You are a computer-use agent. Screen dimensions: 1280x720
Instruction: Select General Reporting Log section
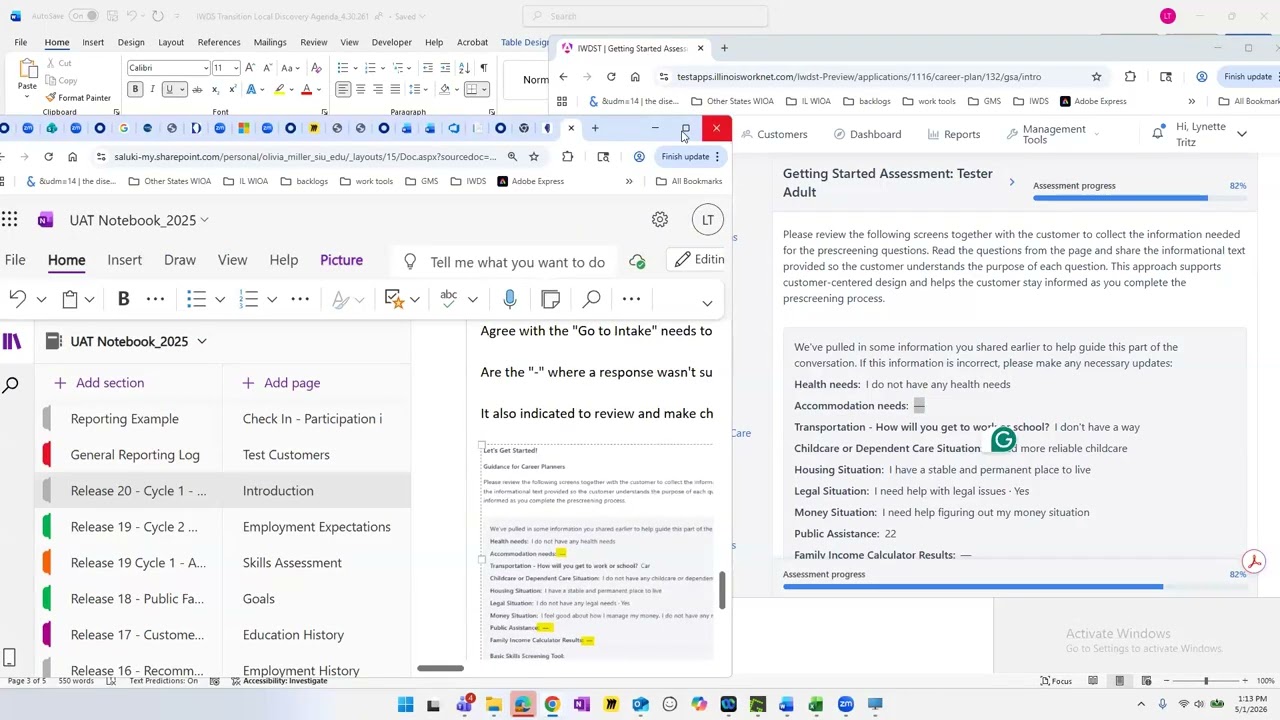[x=135, y=455]
